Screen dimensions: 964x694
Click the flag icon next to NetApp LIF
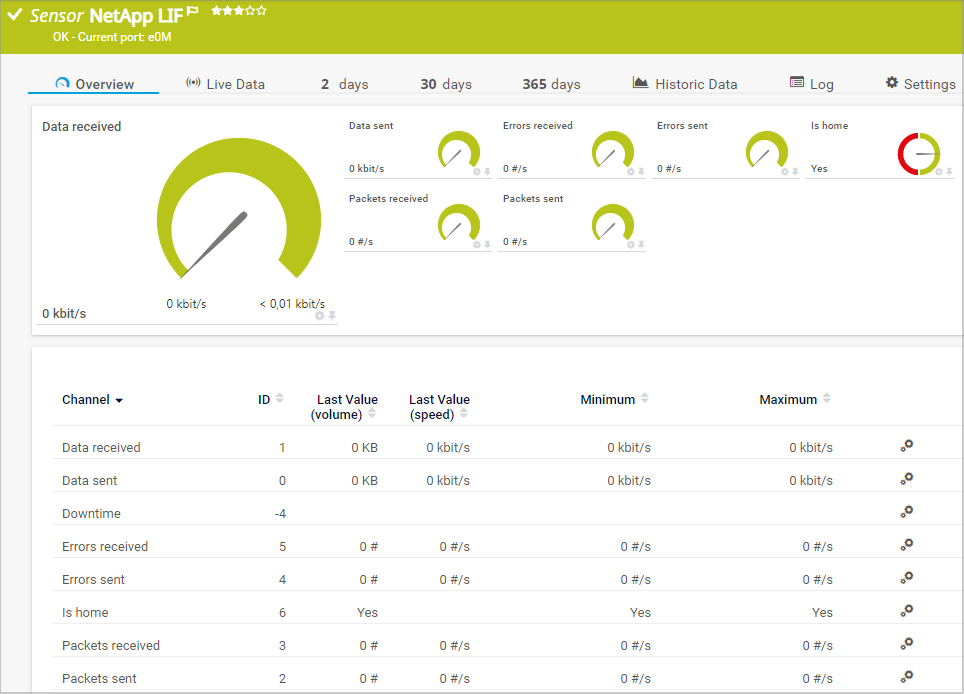[193, 11]
